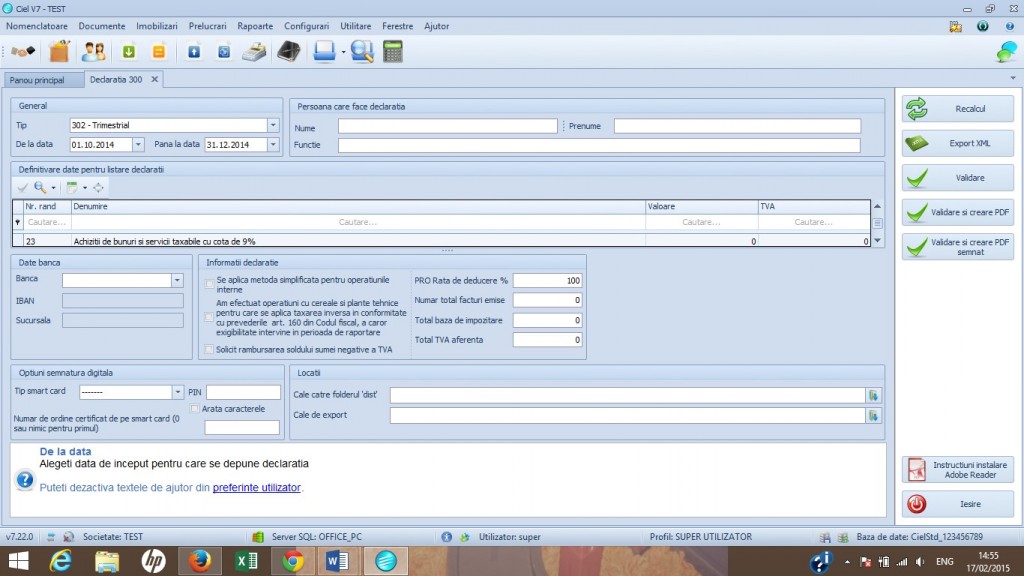This screenshot has height=576, width=1024.
Task: Open the two-people users toolbar icon
Action: (x=93, y=51)
